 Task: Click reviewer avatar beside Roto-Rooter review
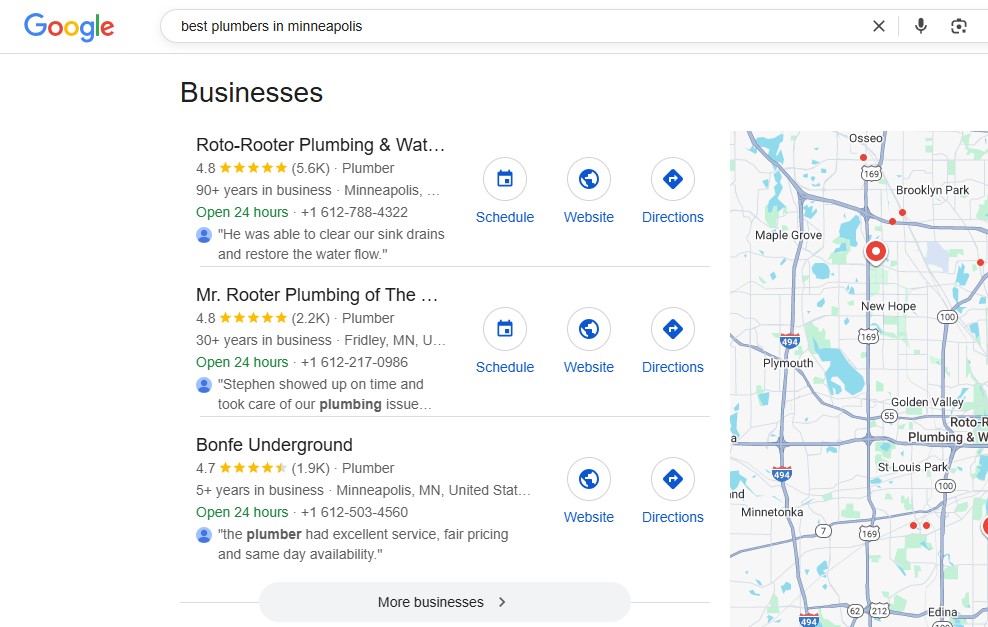[204, 235]
